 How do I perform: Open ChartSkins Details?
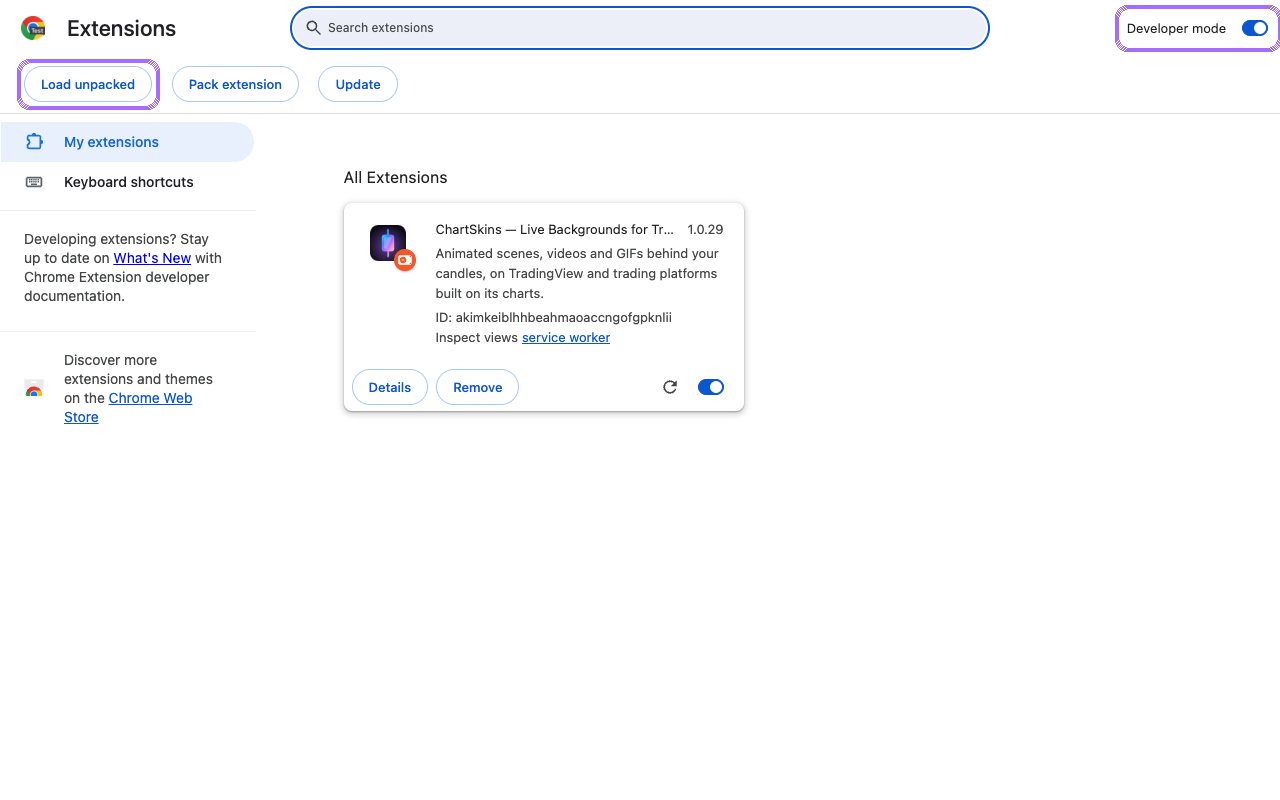[x=390, y=387]
